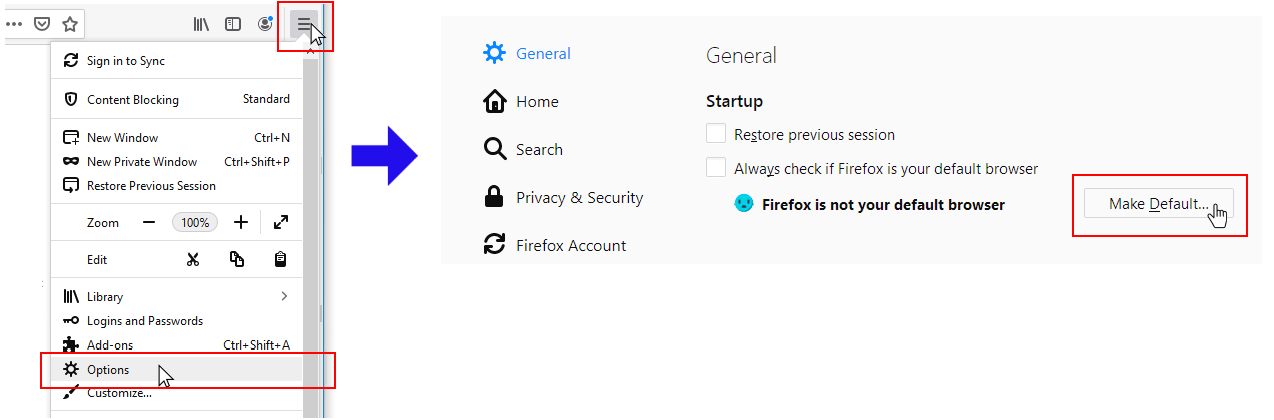
Task: Toggle the sidebar view icon
Action: 232,24
